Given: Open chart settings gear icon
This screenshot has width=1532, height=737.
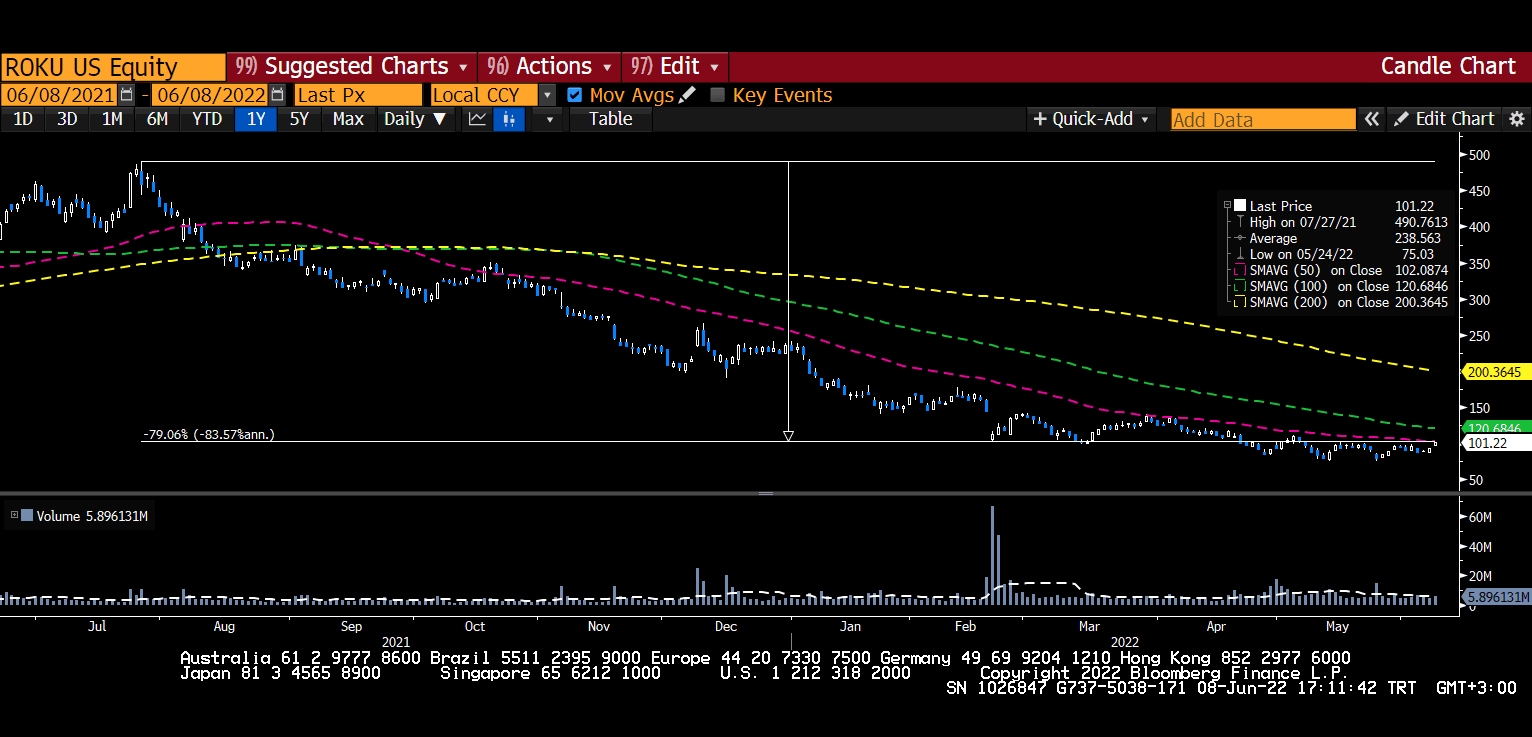Looking at the screenshot, I should point(1517,119).
